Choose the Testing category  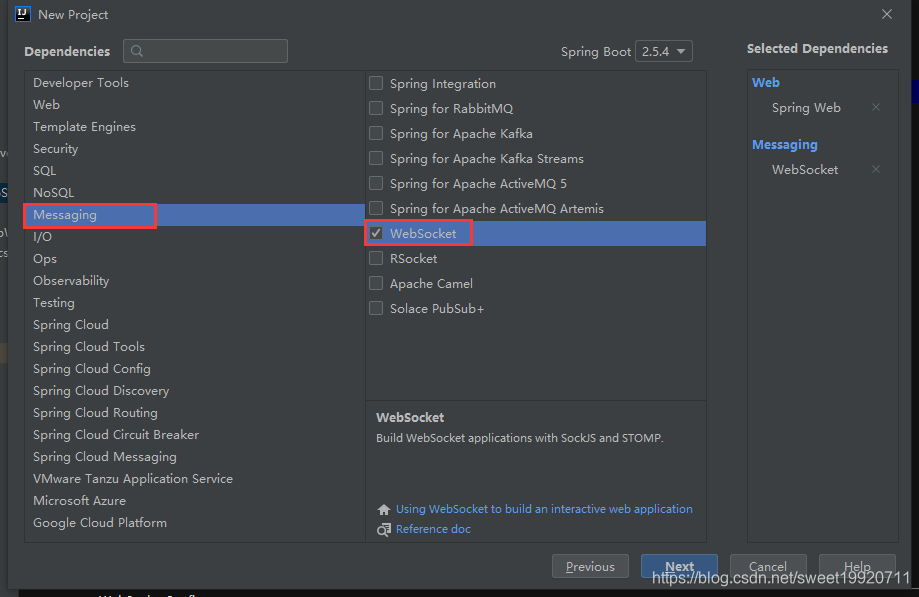tap(195, 303)
